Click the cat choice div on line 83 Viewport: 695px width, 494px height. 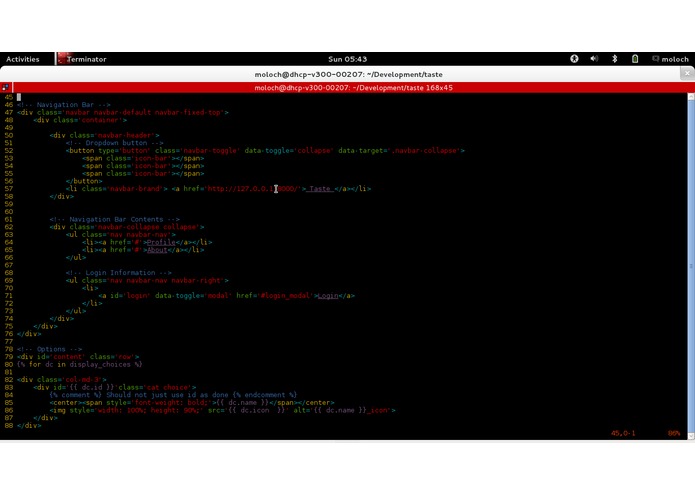tap(114, 387)
